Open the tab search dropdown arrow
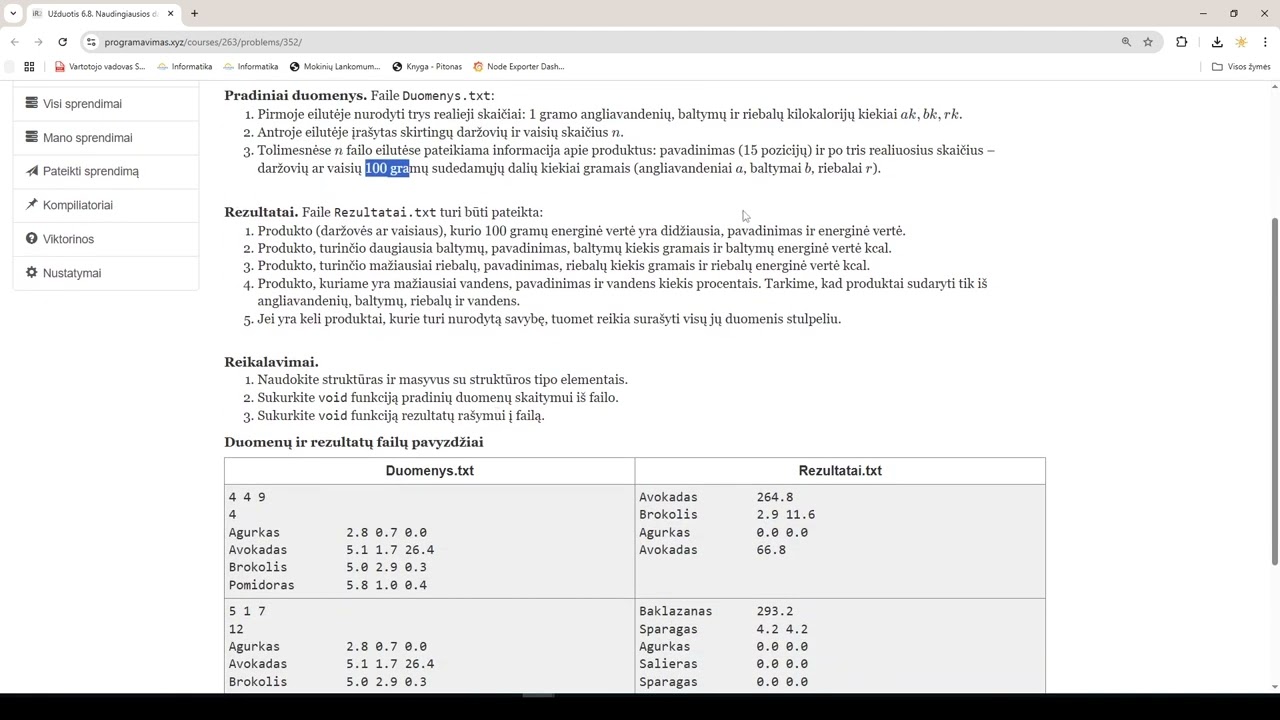Viewport: 1280px width, 720px height. tap(13, 13)
